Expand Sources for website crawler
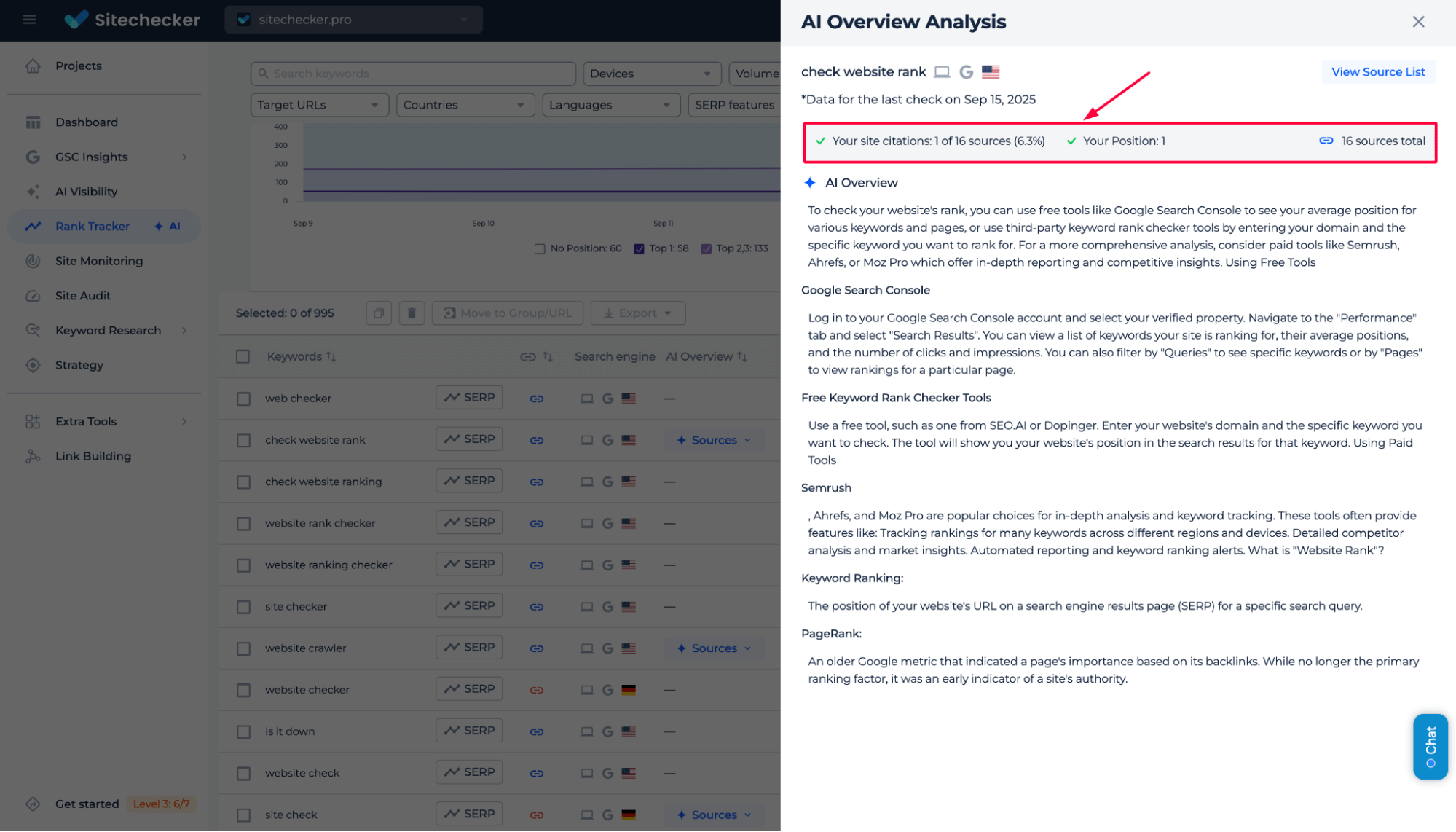This screenshot has width=1456, height=832. tap(714, 648)
